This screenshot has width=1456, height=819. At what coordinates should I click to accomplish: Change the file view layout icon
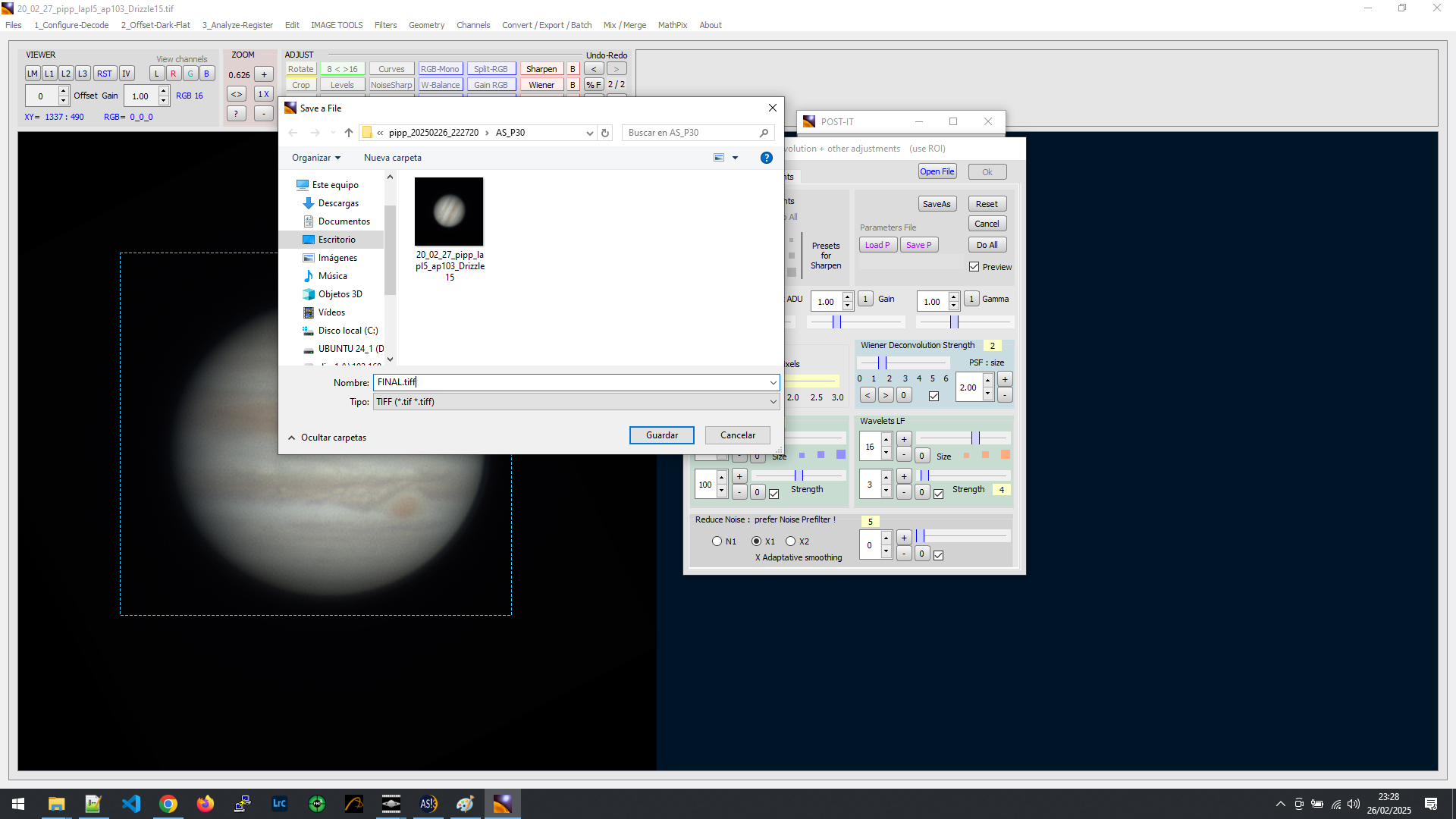pos(719,158)
